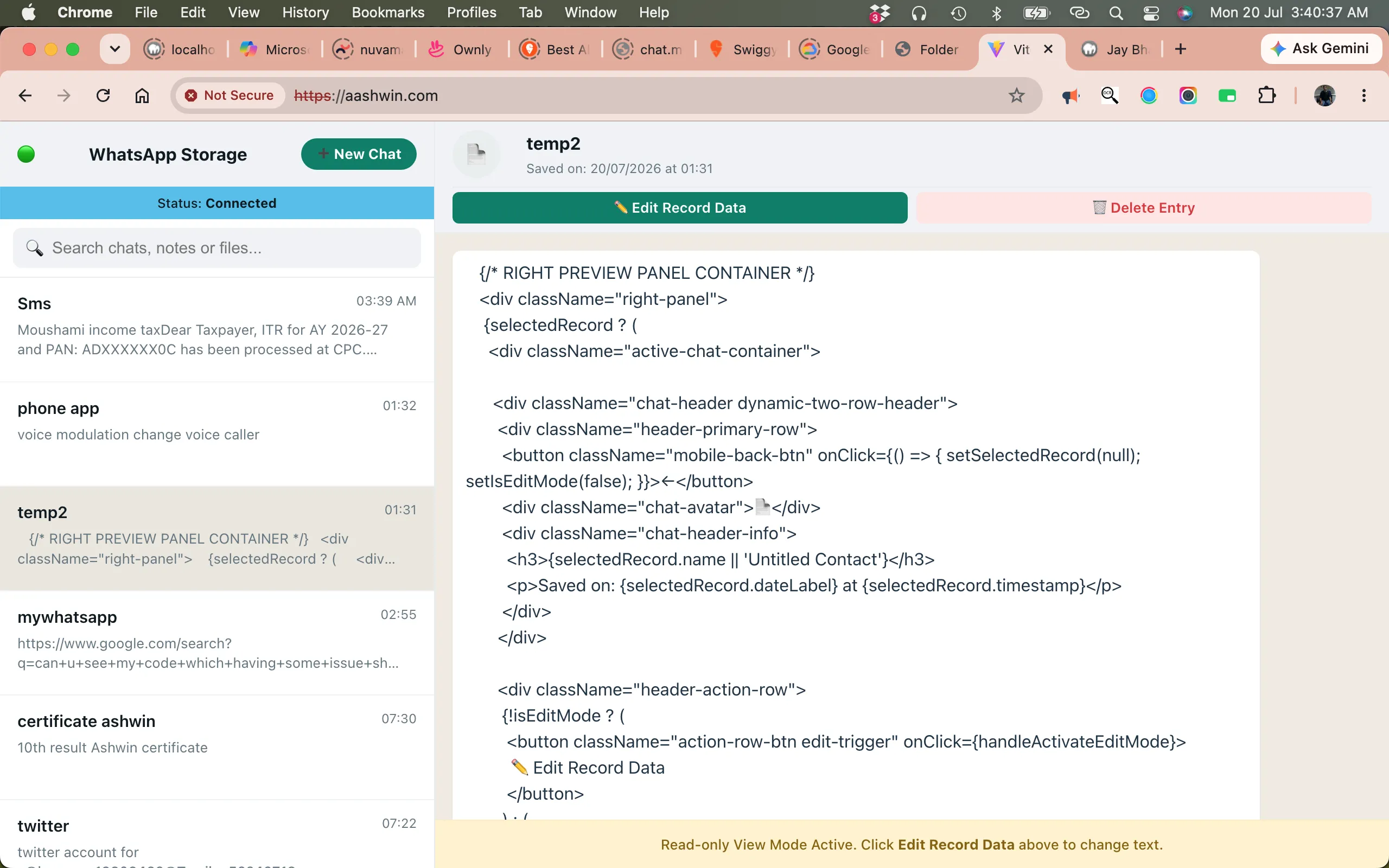Open the History menu
This screenshot has height=868, width=1389.
click(x=305, y=12)
